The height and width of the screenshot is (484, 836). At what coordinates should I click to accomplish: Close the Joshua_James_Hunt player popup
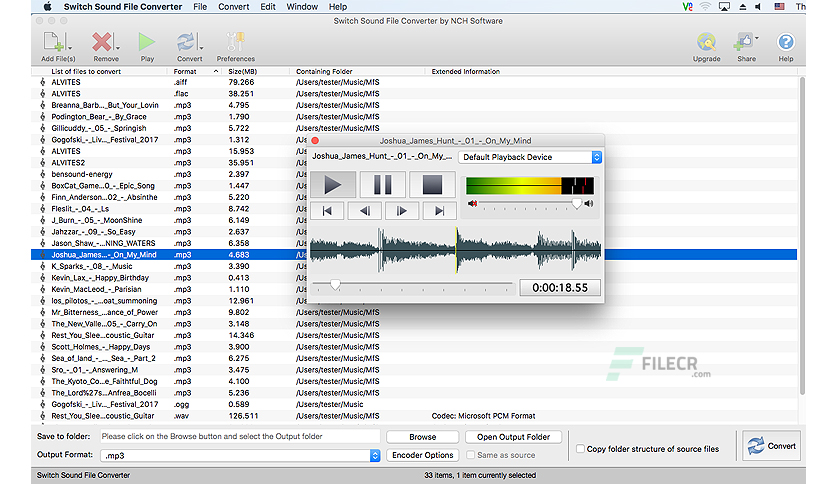click(x=315, y=141)
